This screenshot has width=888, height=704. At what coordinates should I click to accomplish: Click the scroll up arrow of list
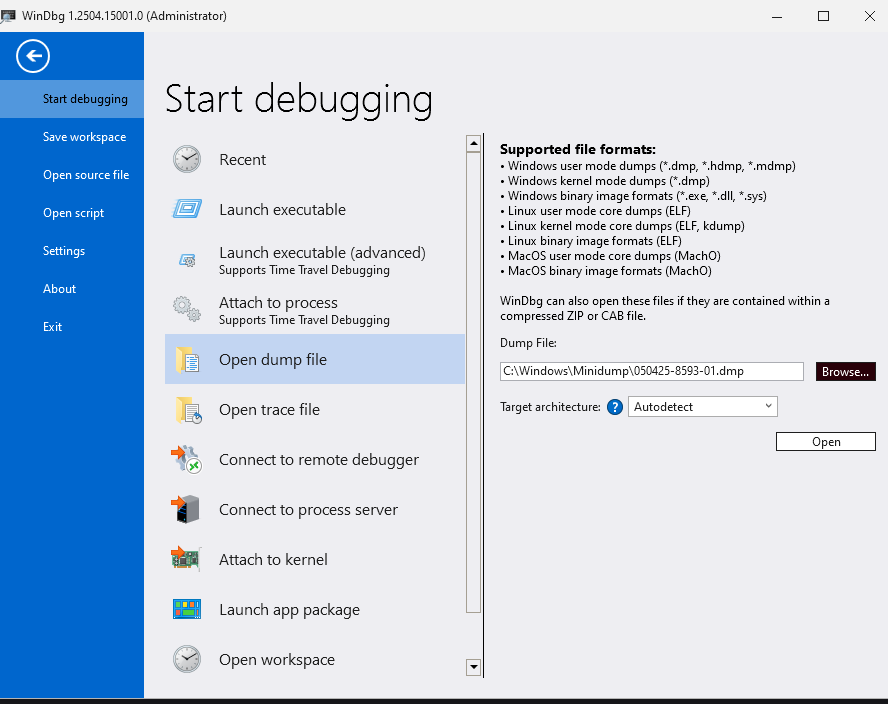point(473,144)
